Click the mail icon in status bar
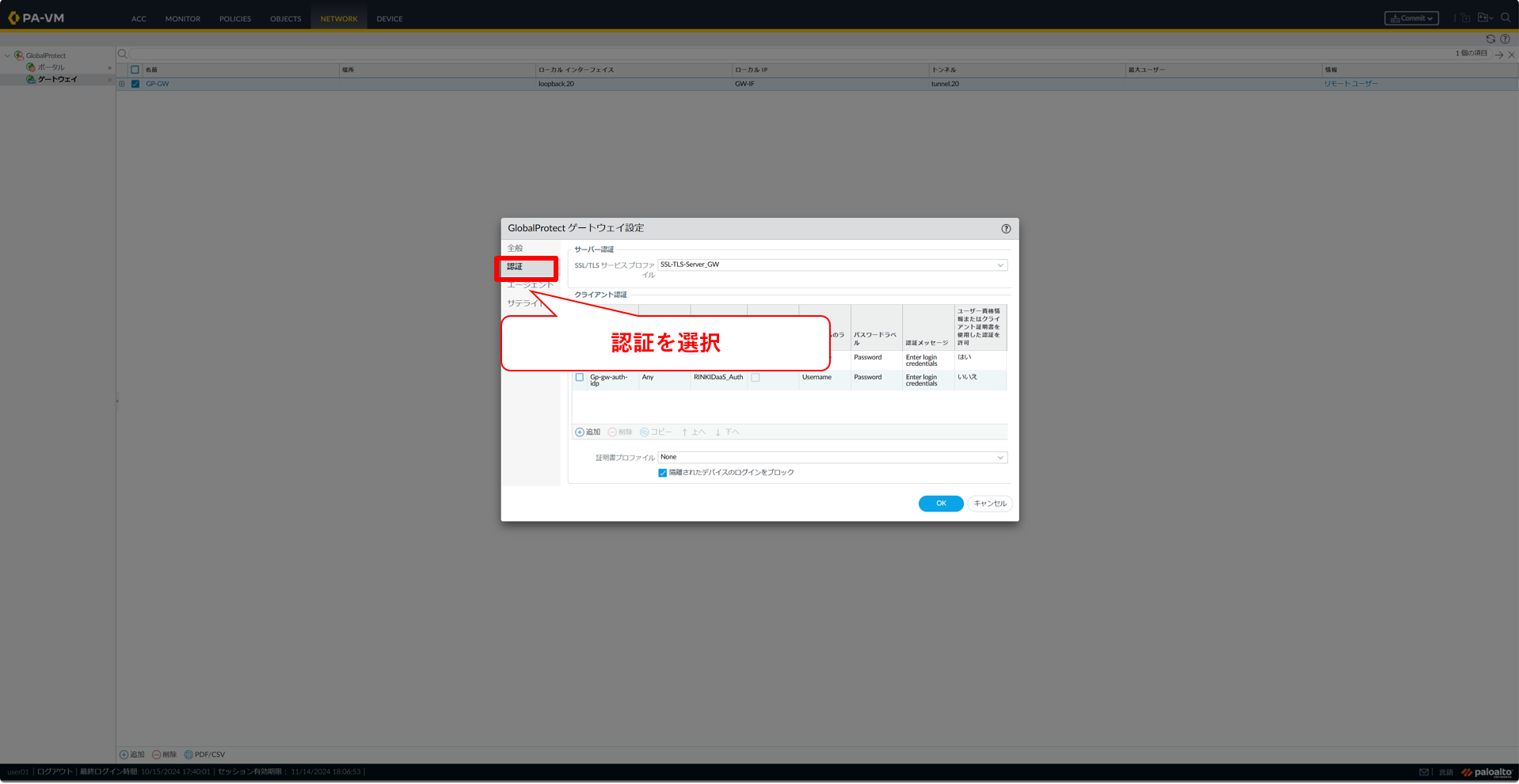The width and height of the screenshot is (1519, 784). (1424, 772)
